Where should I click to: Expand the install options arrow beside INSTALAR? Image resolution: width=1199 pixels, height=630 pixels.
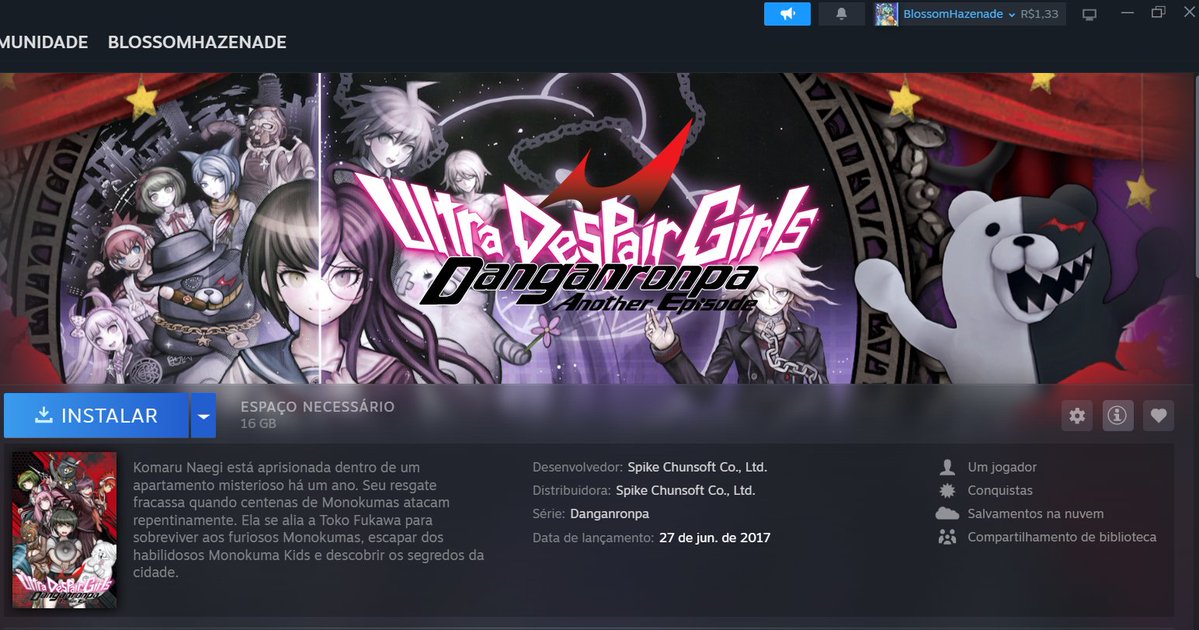(x=203, y=416)
